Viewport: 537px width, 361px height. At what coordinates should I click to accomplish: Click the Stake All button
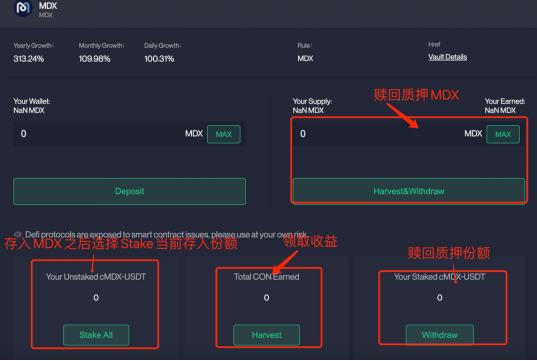pyautogui.click(x=96, y=335)
